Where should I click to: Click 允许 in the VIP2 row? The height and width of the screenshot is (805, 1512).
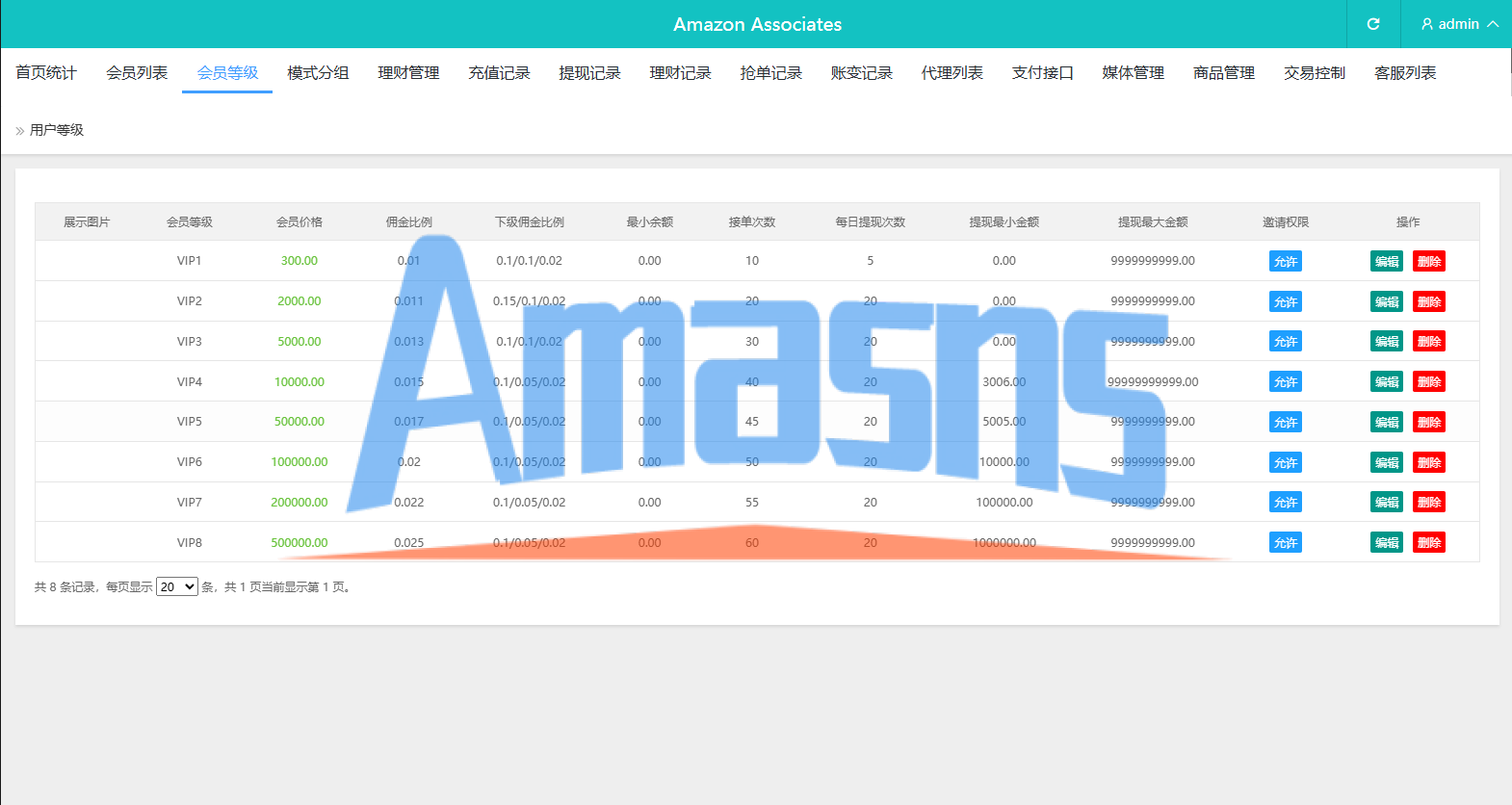pyautogui.click(x=1286, y=301)
